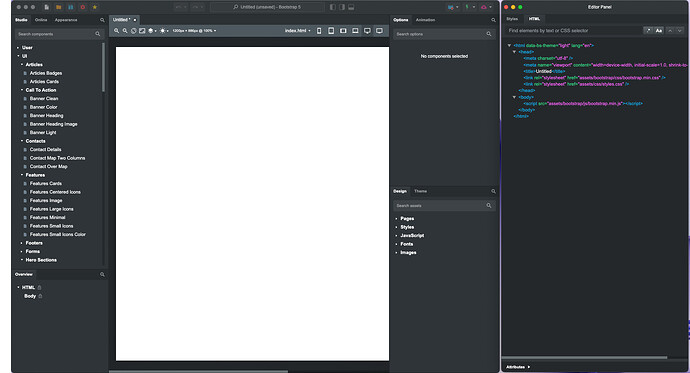
Task: Click the circular reset zoom icon
Action: (133, 31)
